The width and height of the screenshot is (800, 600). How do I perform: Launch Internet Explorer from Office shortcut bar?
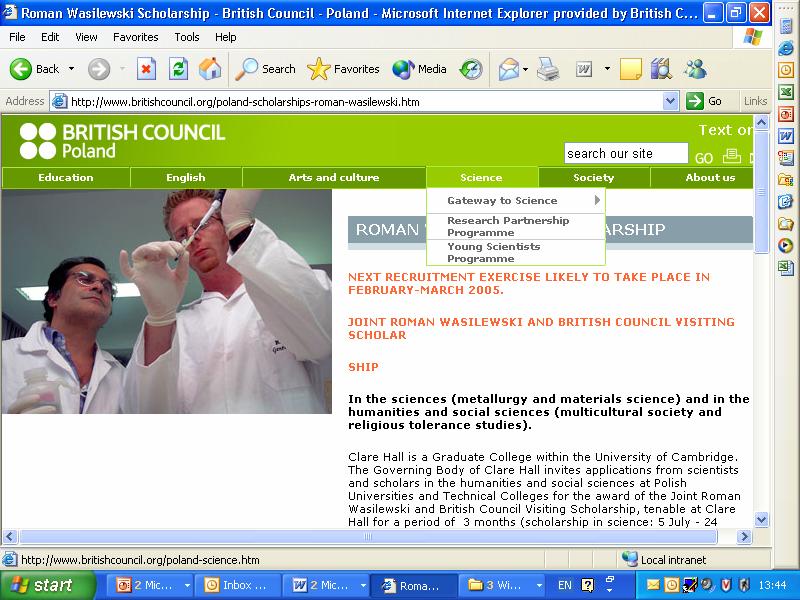786,48
